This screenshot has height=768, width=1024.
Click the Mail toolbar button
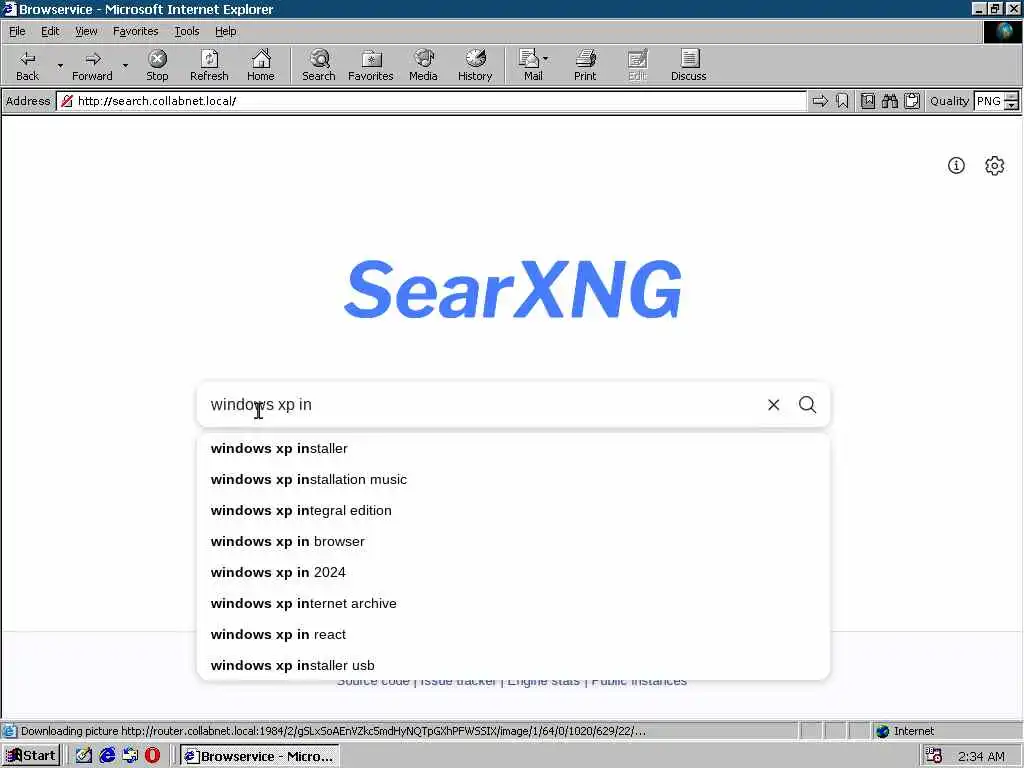click(532, 65)
